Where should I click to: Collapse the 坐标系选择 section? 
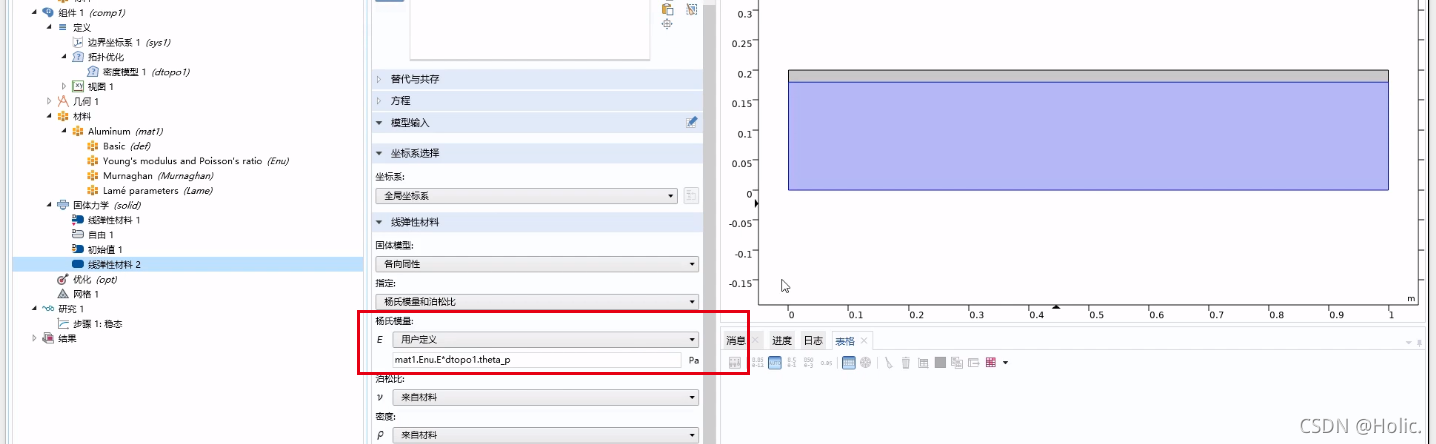tap(379, 153)
